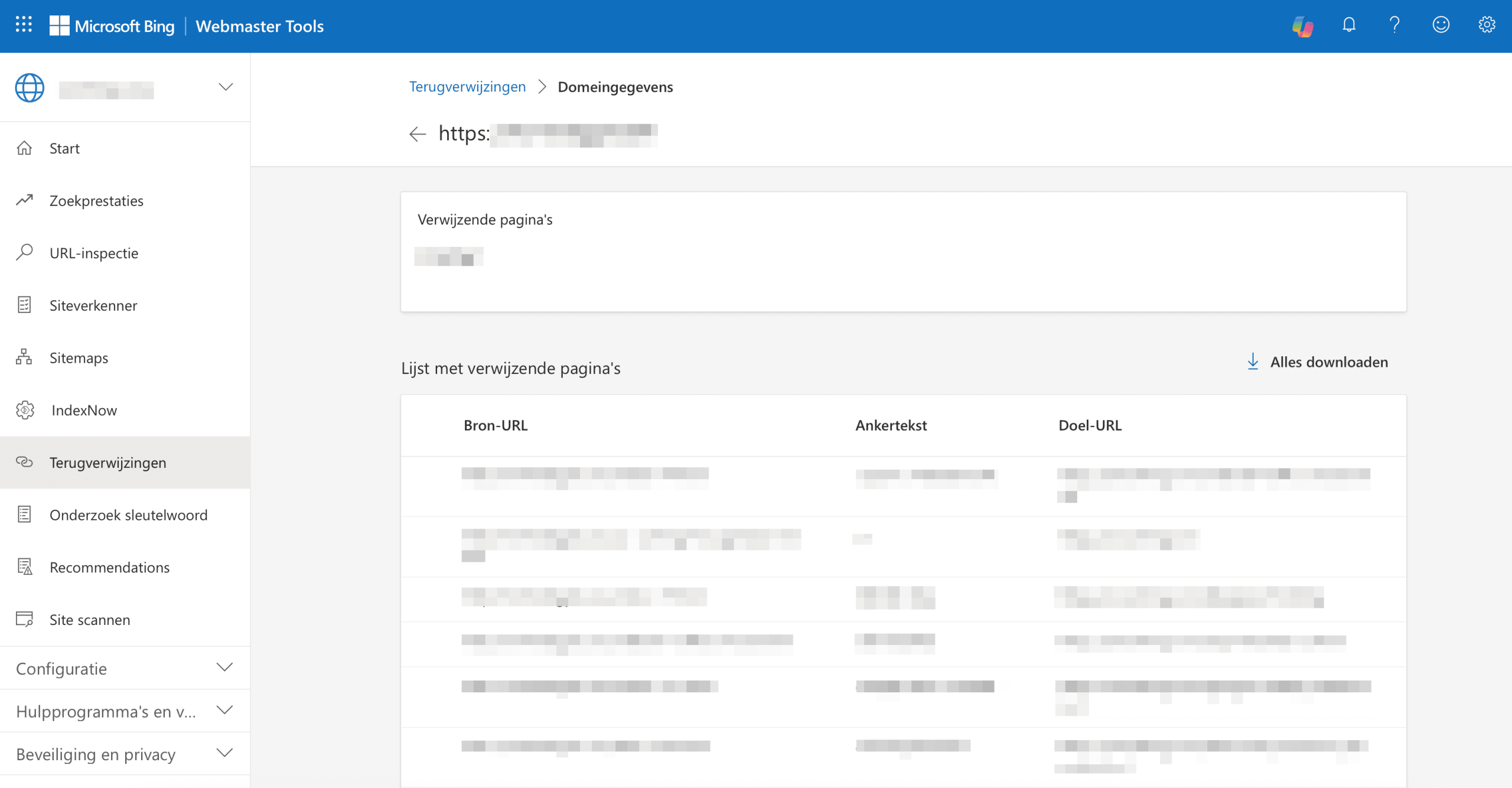Image resolution: width=1512 pixels, height=788 pixels.
Task: Click the Domeingegevens breadcrumb text
Action: 615,87
